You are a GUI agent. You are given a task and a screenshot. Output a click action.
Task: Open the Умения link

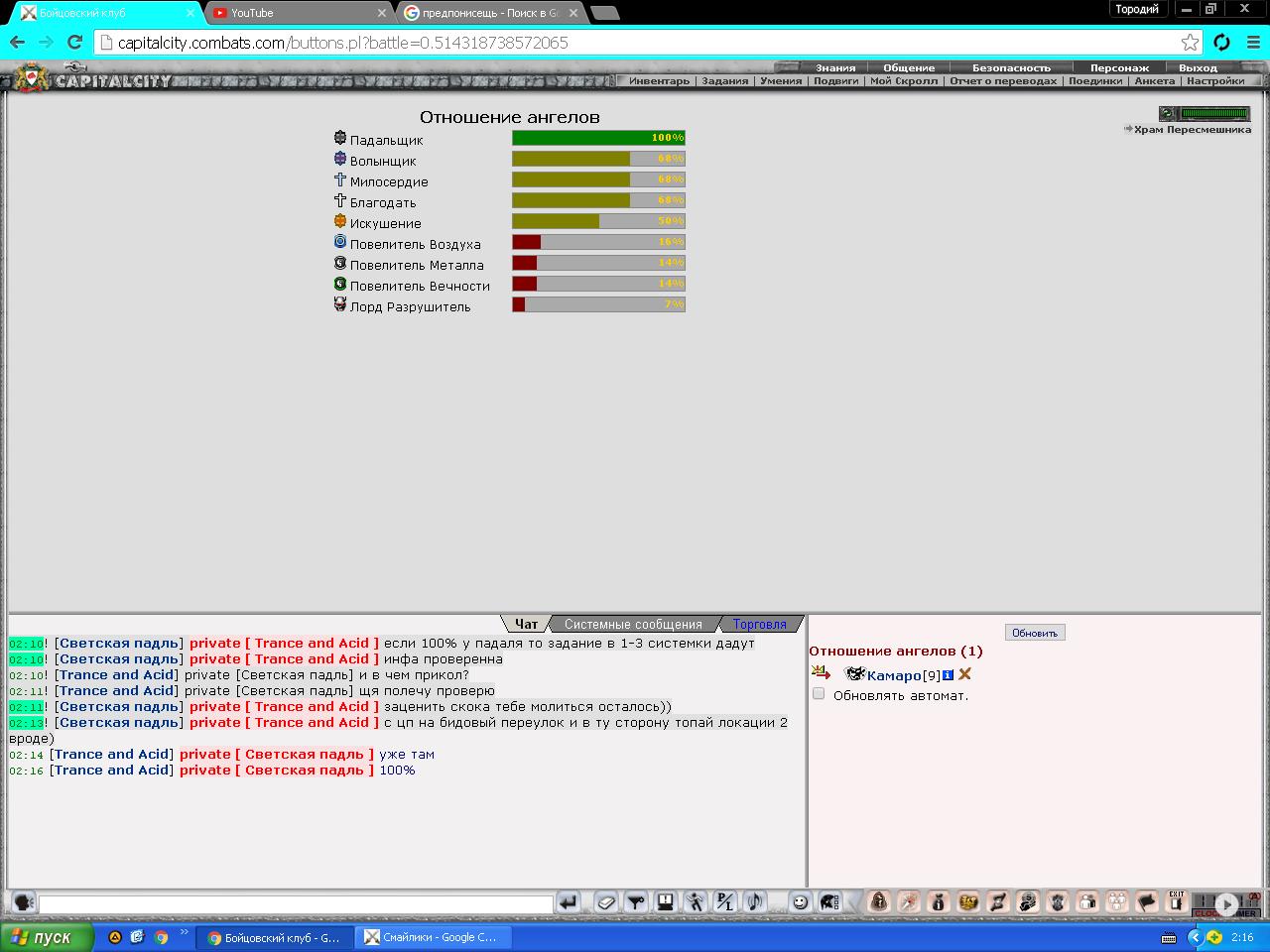point(781,81)
